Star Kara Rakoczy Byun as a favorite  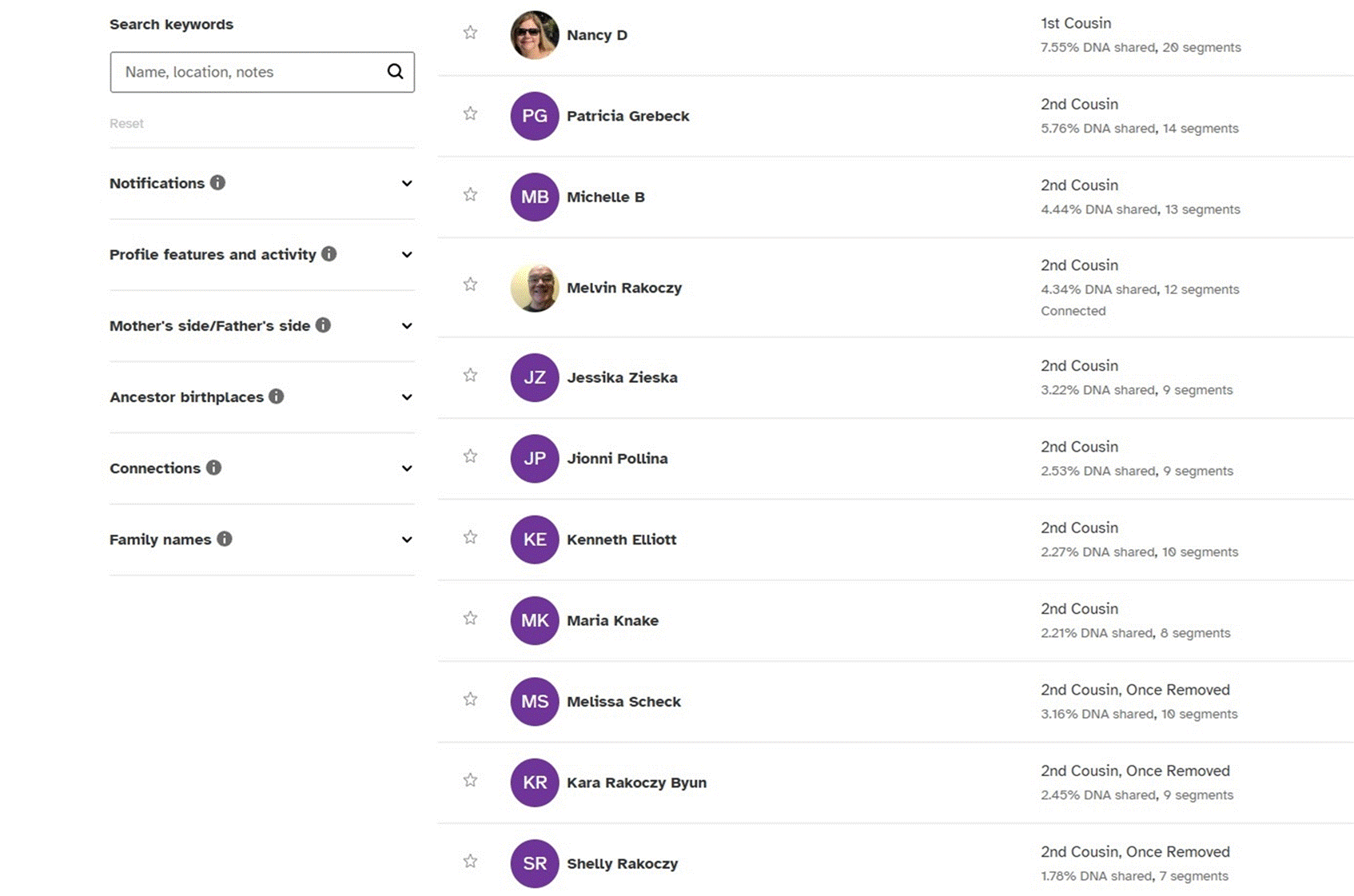(470, 780)
